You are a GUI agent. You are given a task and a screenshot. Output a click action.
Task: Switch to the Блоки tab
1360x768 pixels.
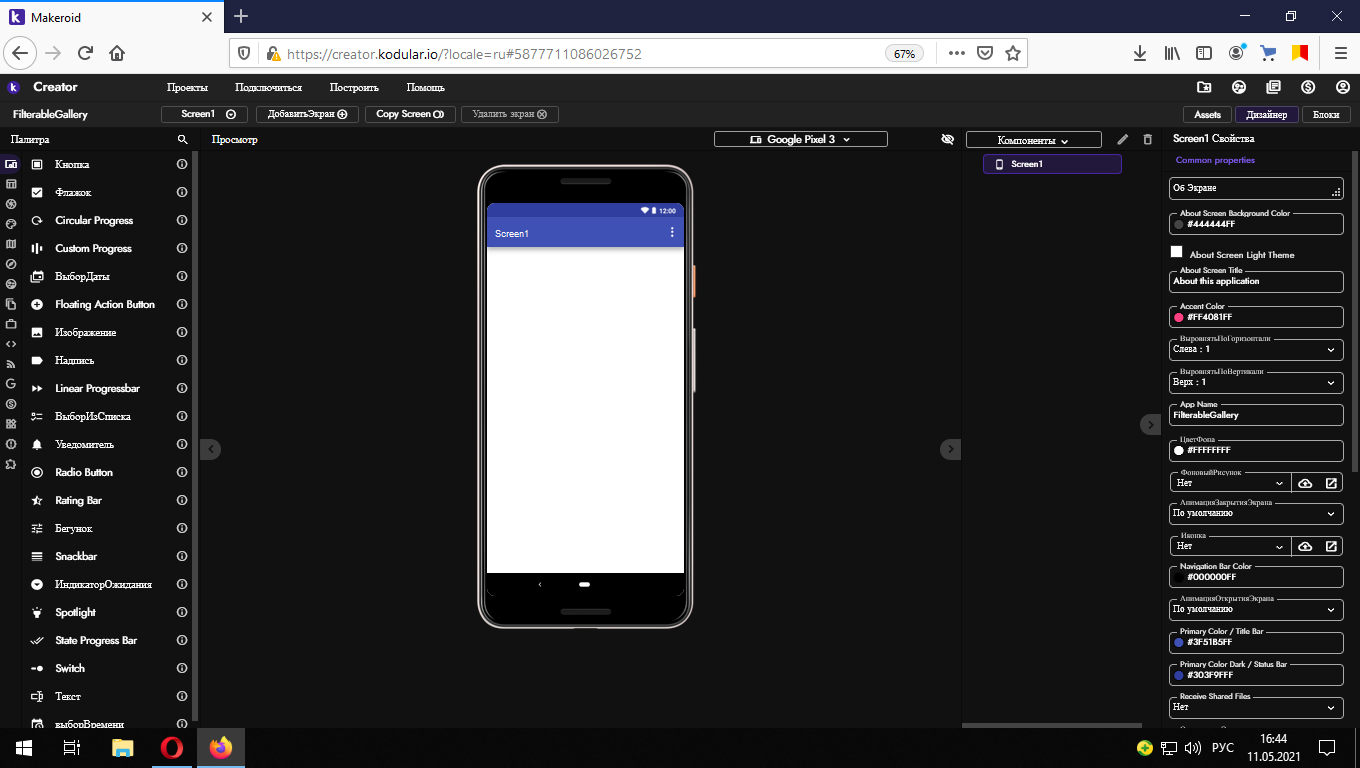[1326, 115]
